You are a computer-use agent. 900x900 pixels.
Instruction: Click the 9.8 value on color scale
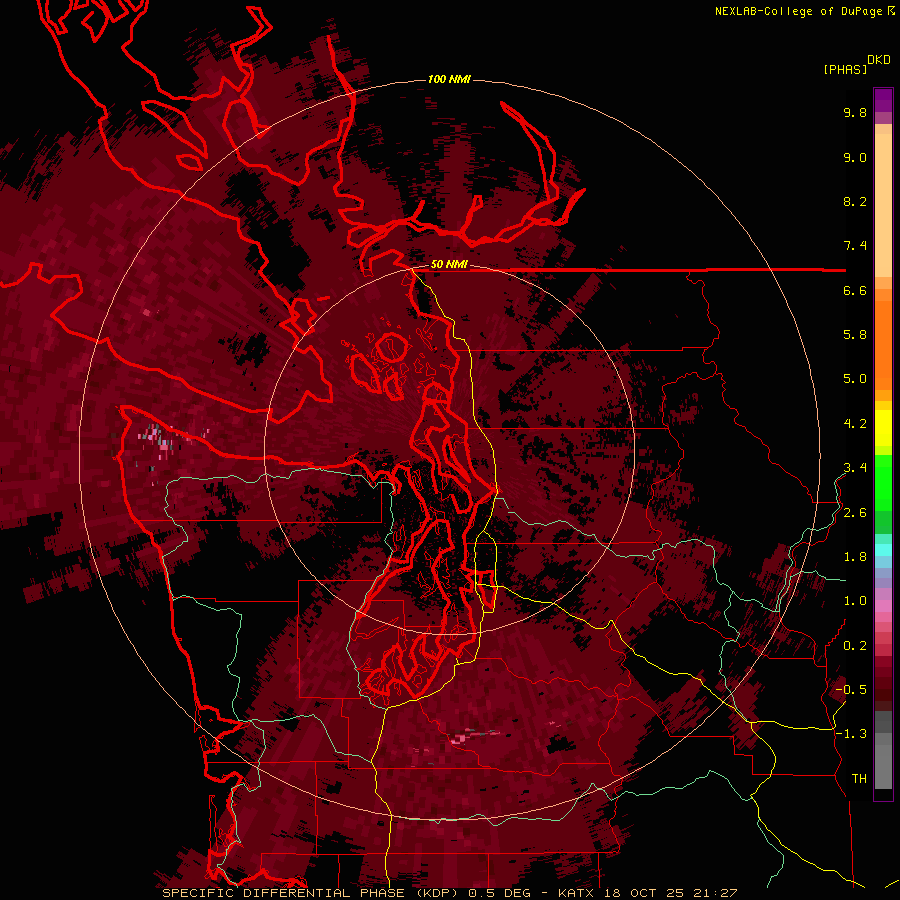[x=855, y=112]
